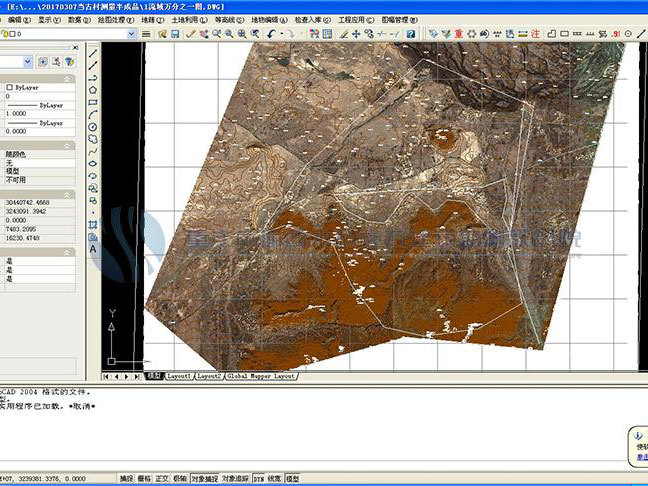Click the ByLayer color swatch row

click(x=38, y=87)
